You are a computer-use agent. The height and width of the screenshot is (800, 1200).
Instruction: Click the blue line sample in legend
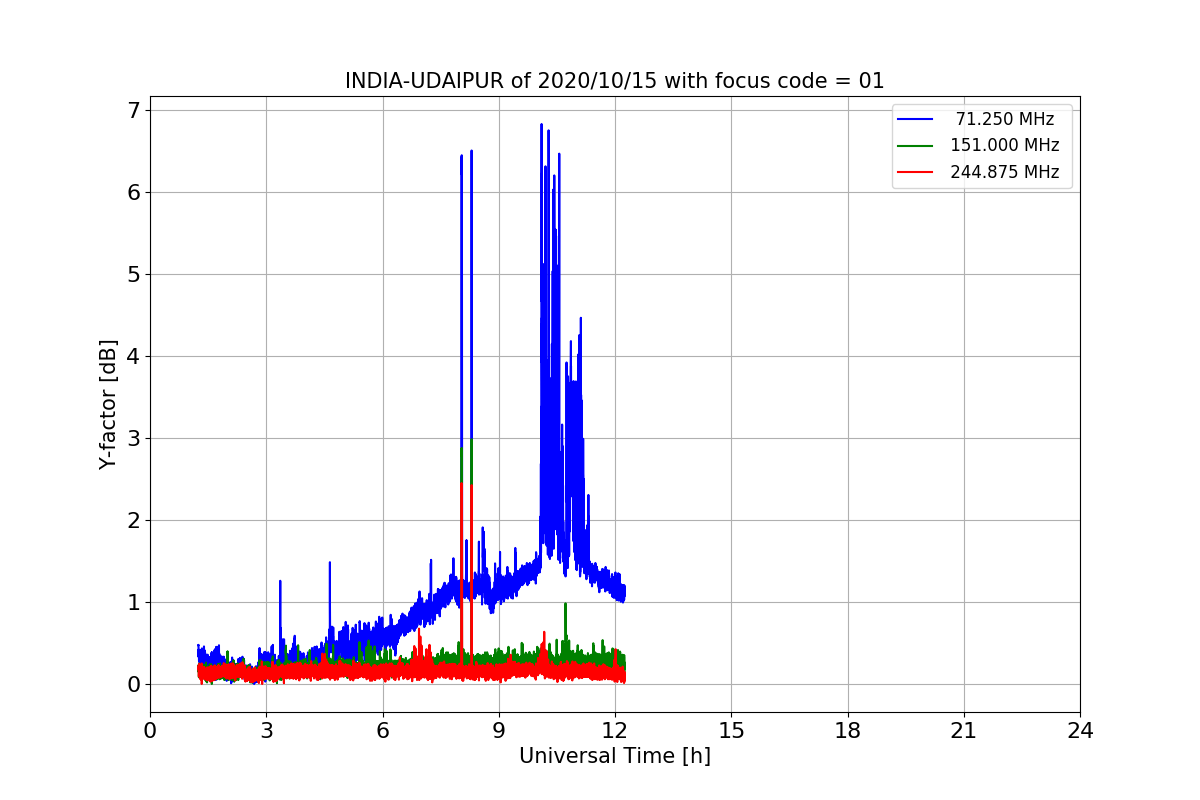(915, 119)
